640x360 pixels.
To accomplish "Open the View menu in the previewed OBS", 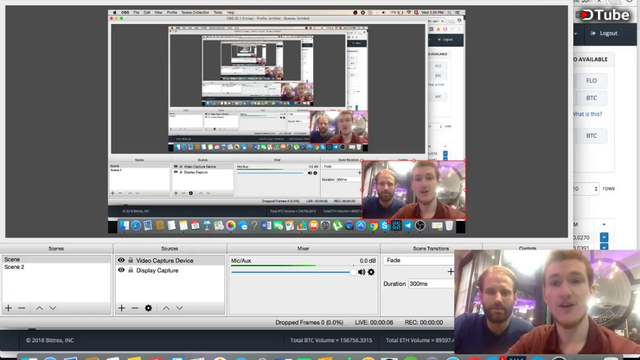I will pos(158,12).
